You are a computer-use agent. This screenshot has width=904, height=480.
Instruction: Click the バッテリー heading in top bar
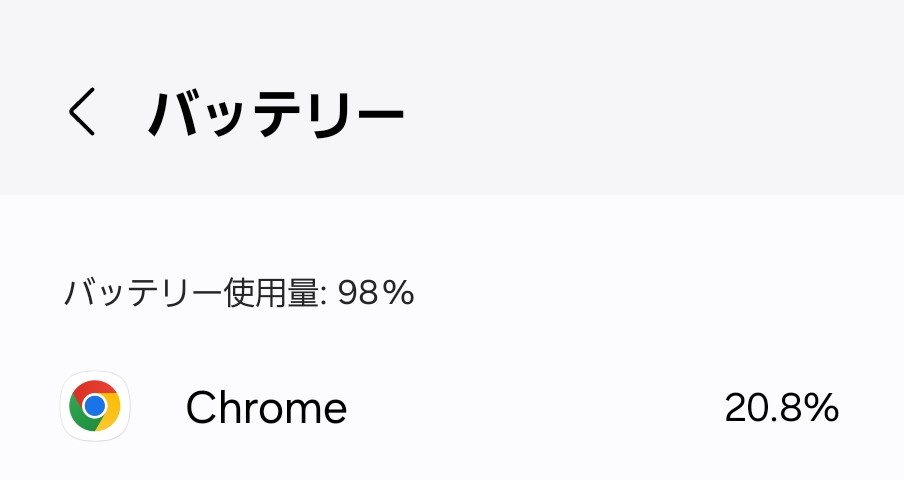point(276,113)
